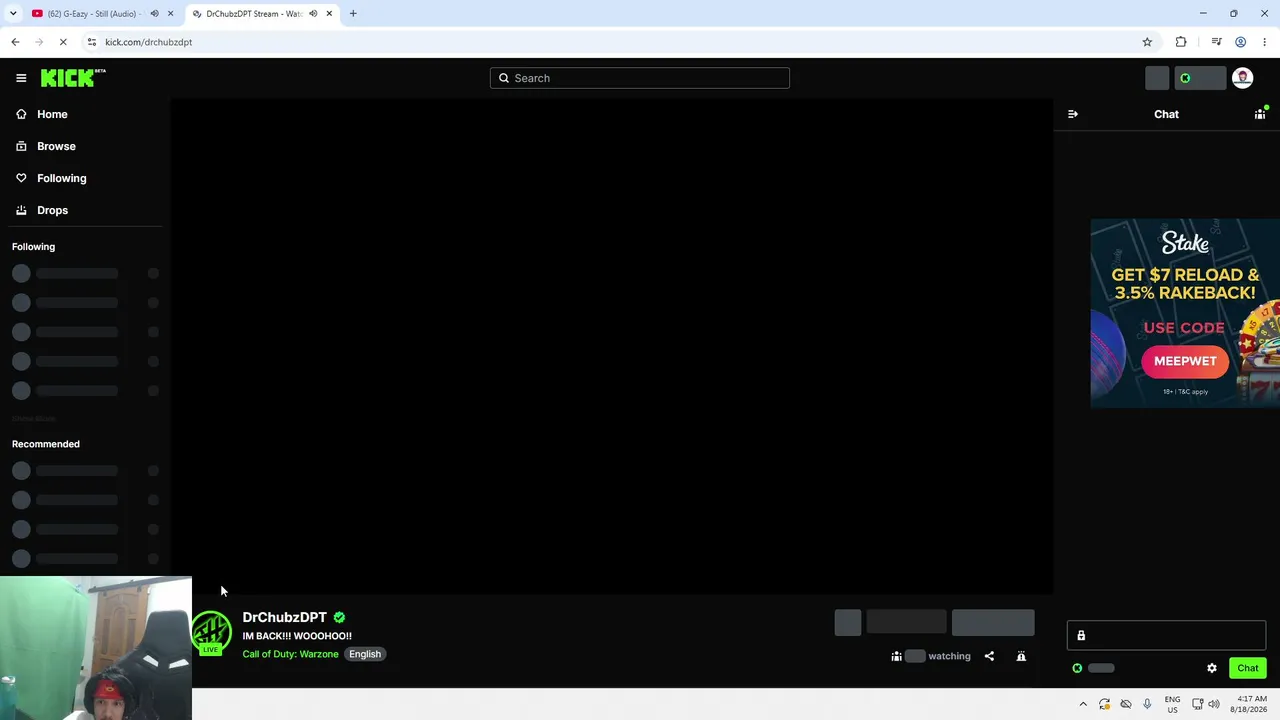Click the Kick search field
This screenshot has width=1280, height=720.
tap(640, 78)
